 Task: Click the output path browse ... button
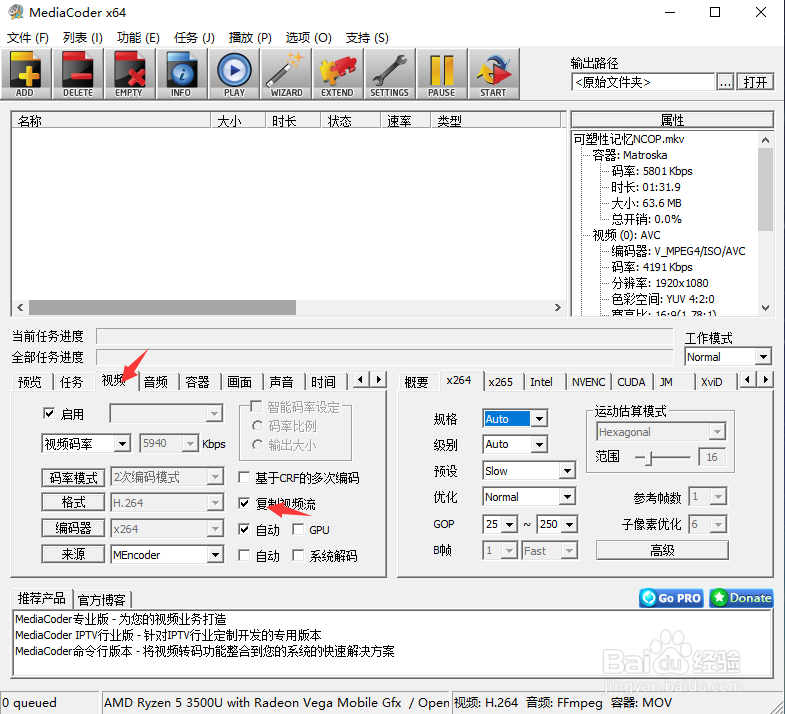725,82
